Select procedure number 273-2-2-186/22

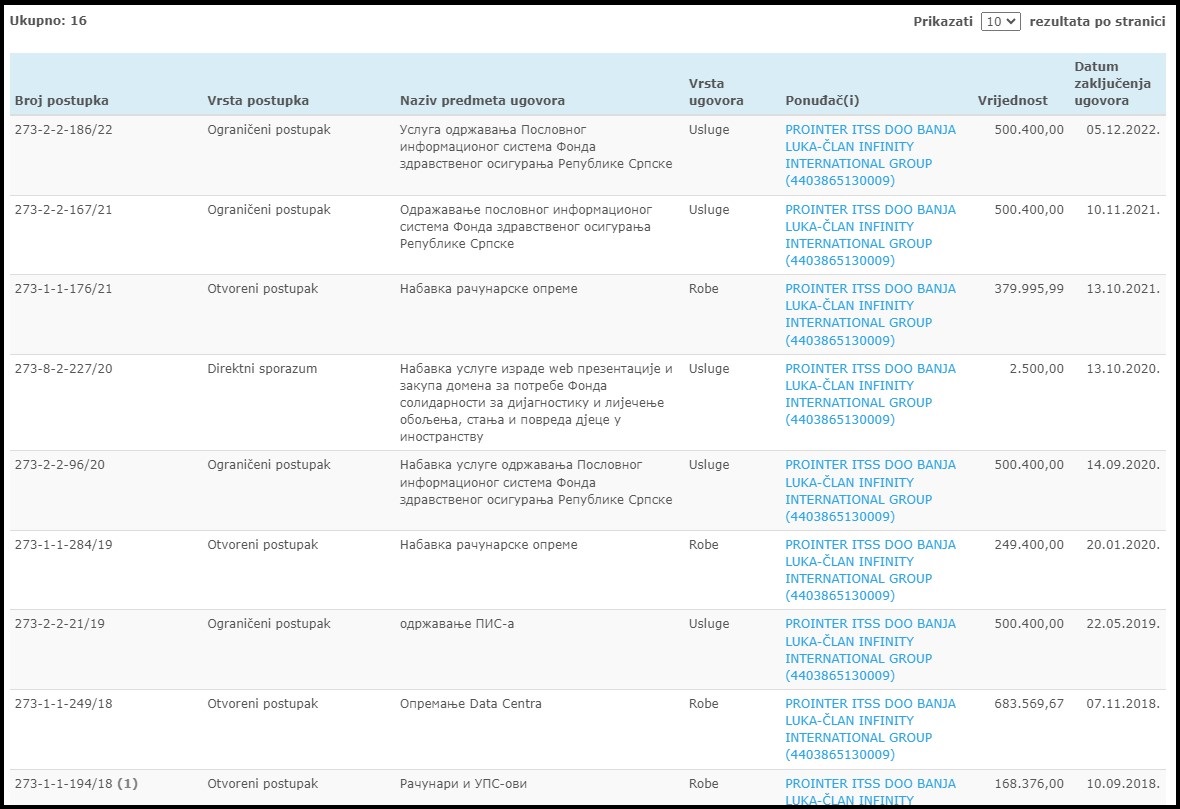(63, 129)
